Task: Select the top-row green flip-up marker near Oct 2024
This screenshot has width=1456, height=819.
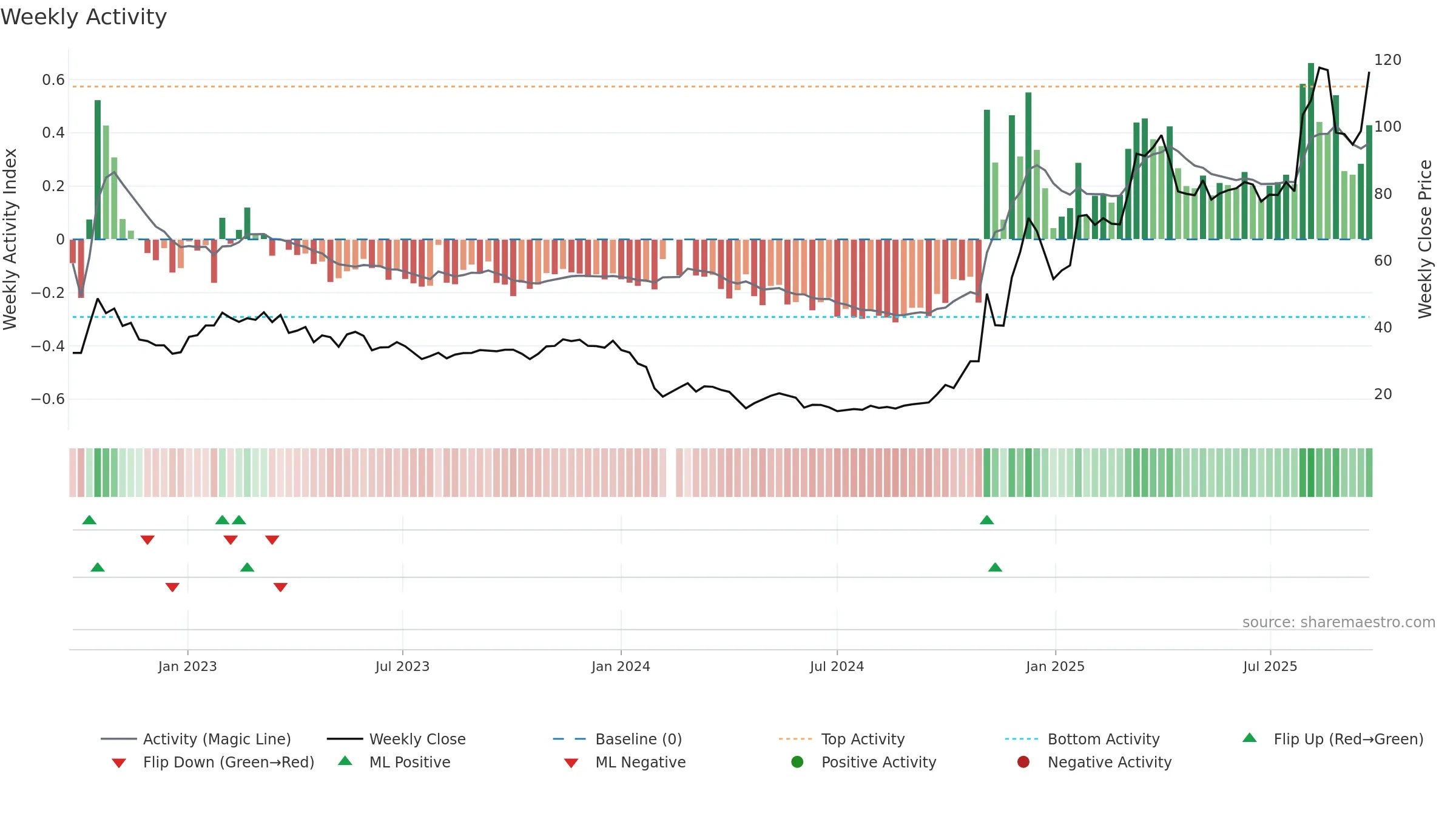Action: (x=987, y=520)
